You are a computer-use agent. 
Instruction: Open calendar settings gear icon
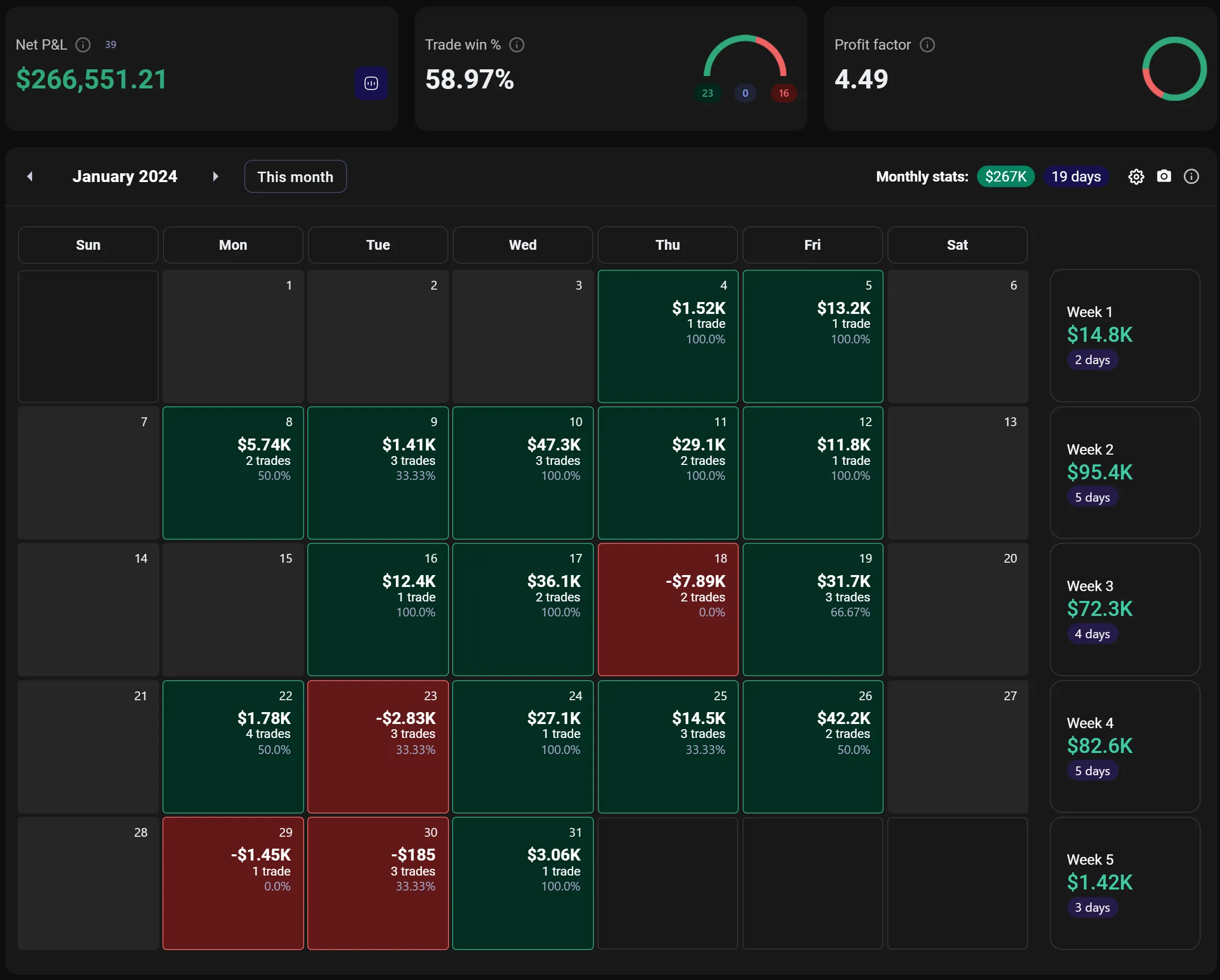coord(1136,177)
